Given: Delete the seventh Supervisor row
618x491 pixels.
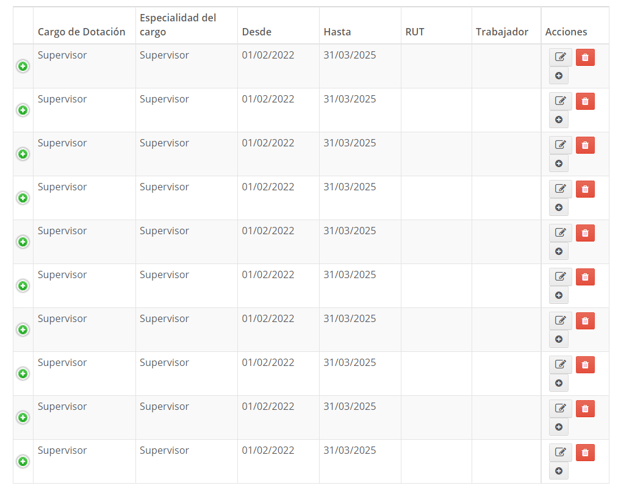Looking at the screenshot, I should pos(585,321).
